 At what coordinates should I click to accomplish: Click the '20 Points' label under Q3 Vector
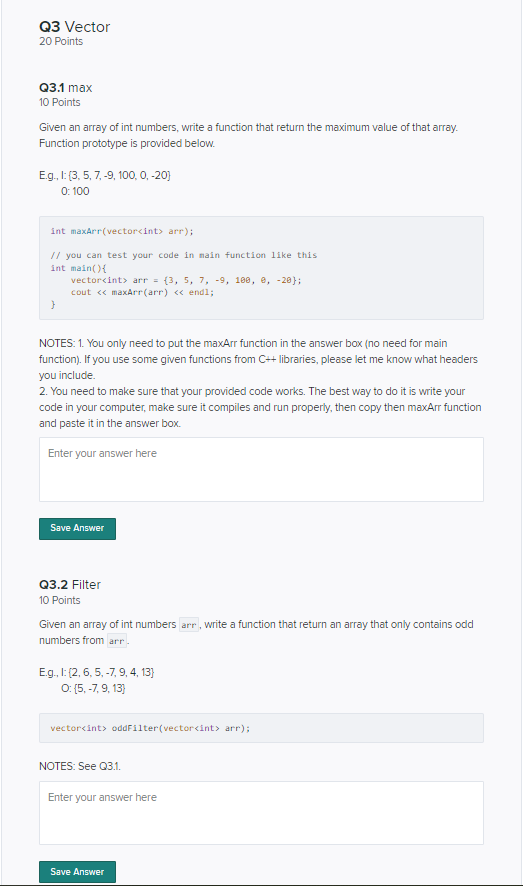[x=61, y=41]
